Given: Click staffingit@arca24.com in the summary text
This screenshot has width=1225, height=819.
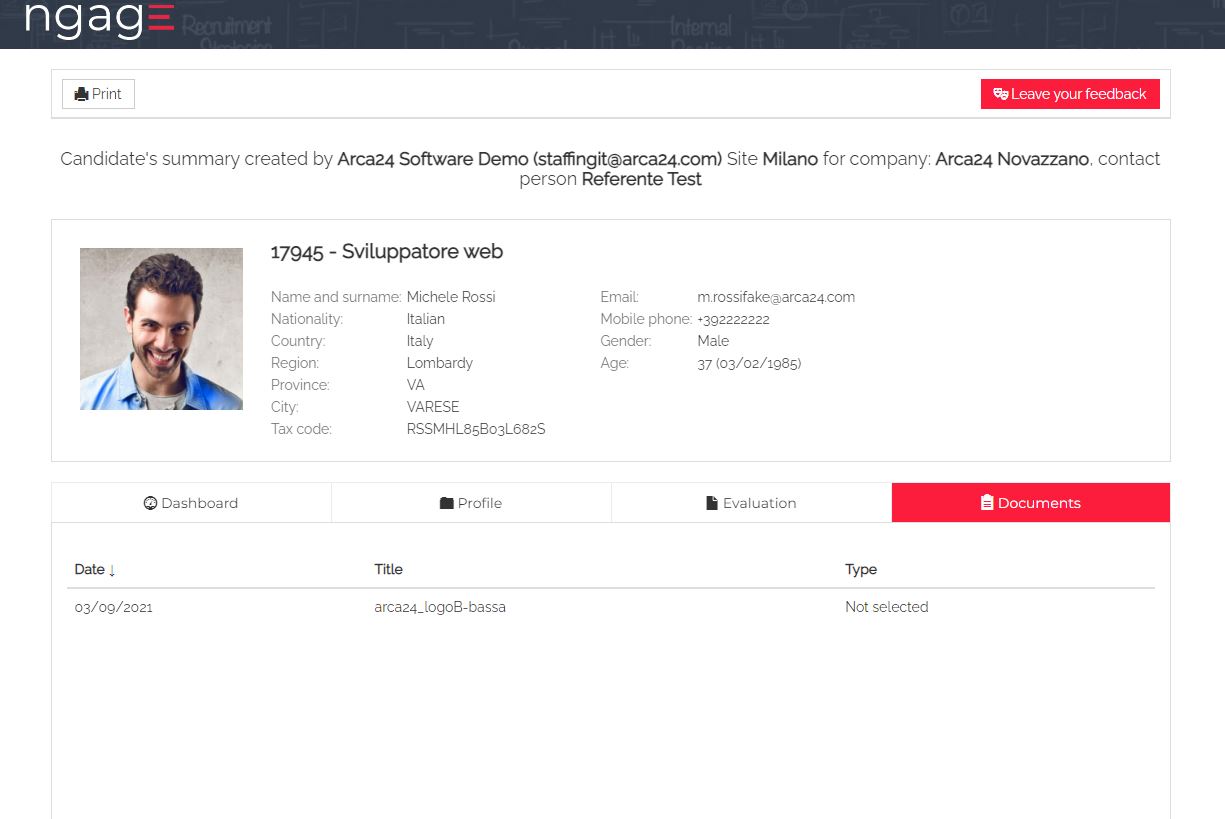Looking at the screenshot, I should tap(627, 159).
